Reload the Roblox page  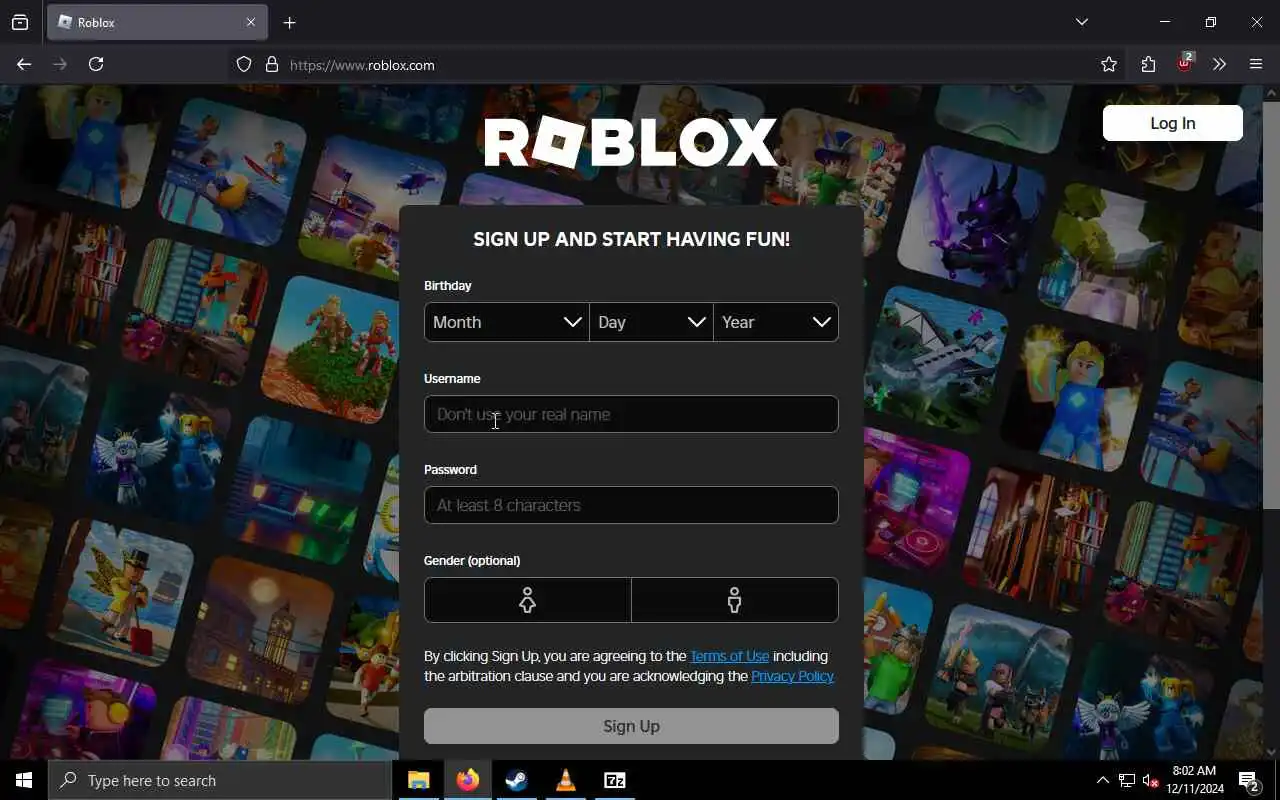[96, 64]
